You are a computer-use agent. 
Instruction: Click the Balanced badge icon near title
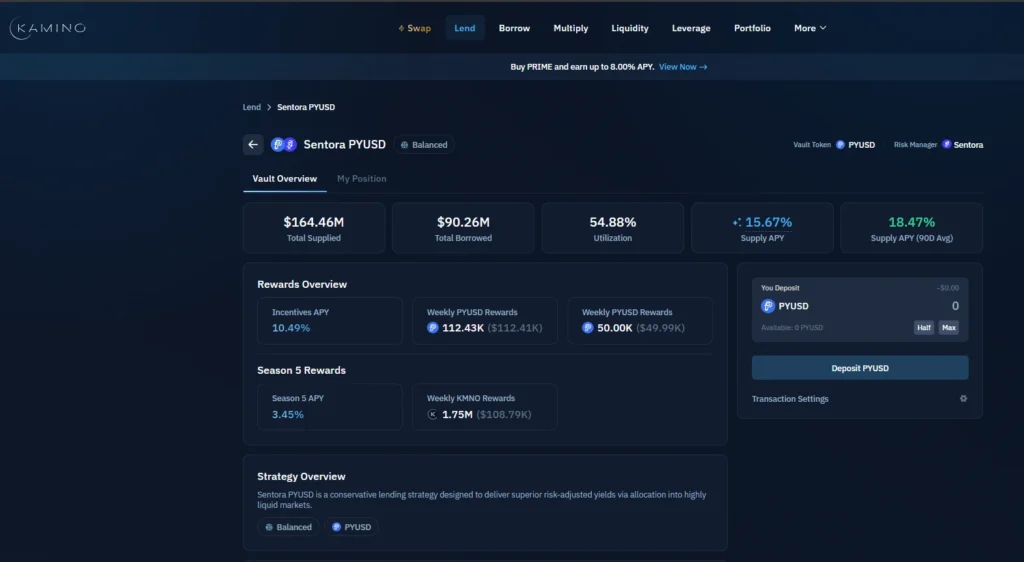click(404, 145)
